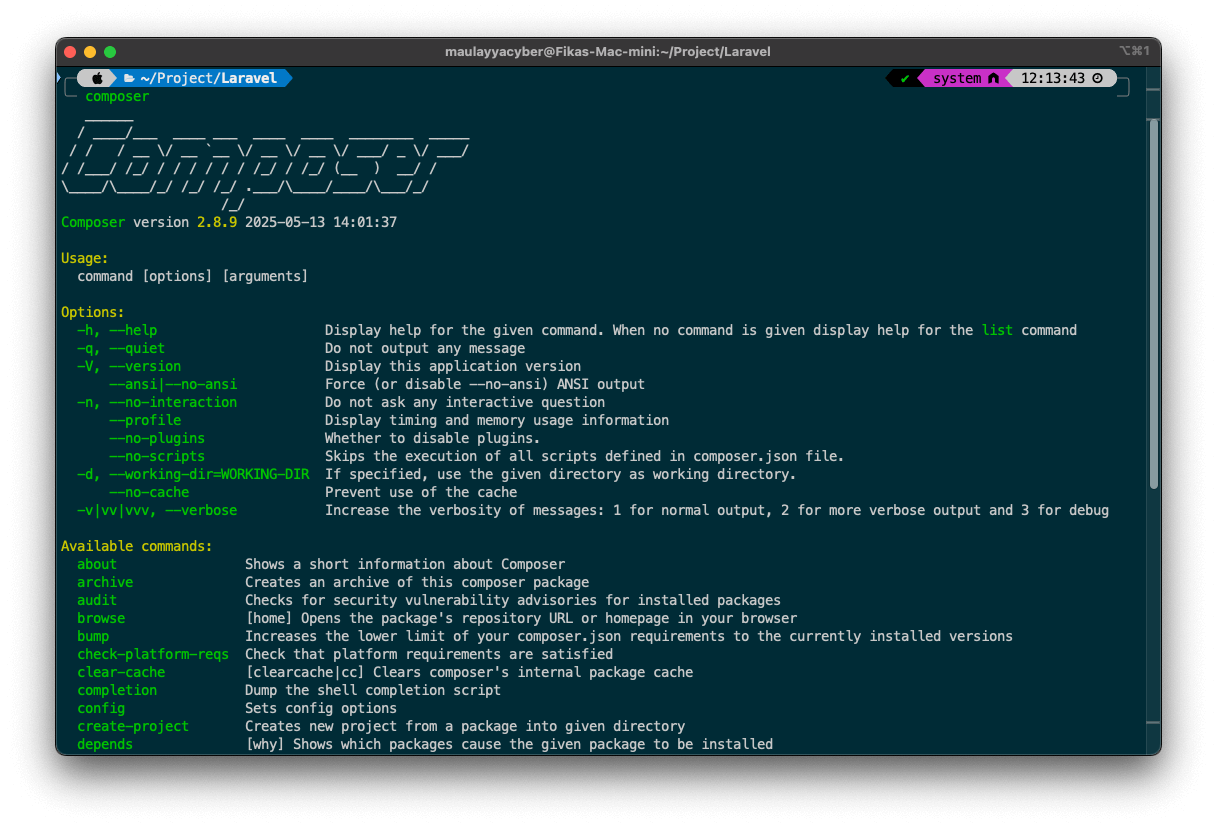
Task: Click the 'Options:' heading
Action: (93, 312)
